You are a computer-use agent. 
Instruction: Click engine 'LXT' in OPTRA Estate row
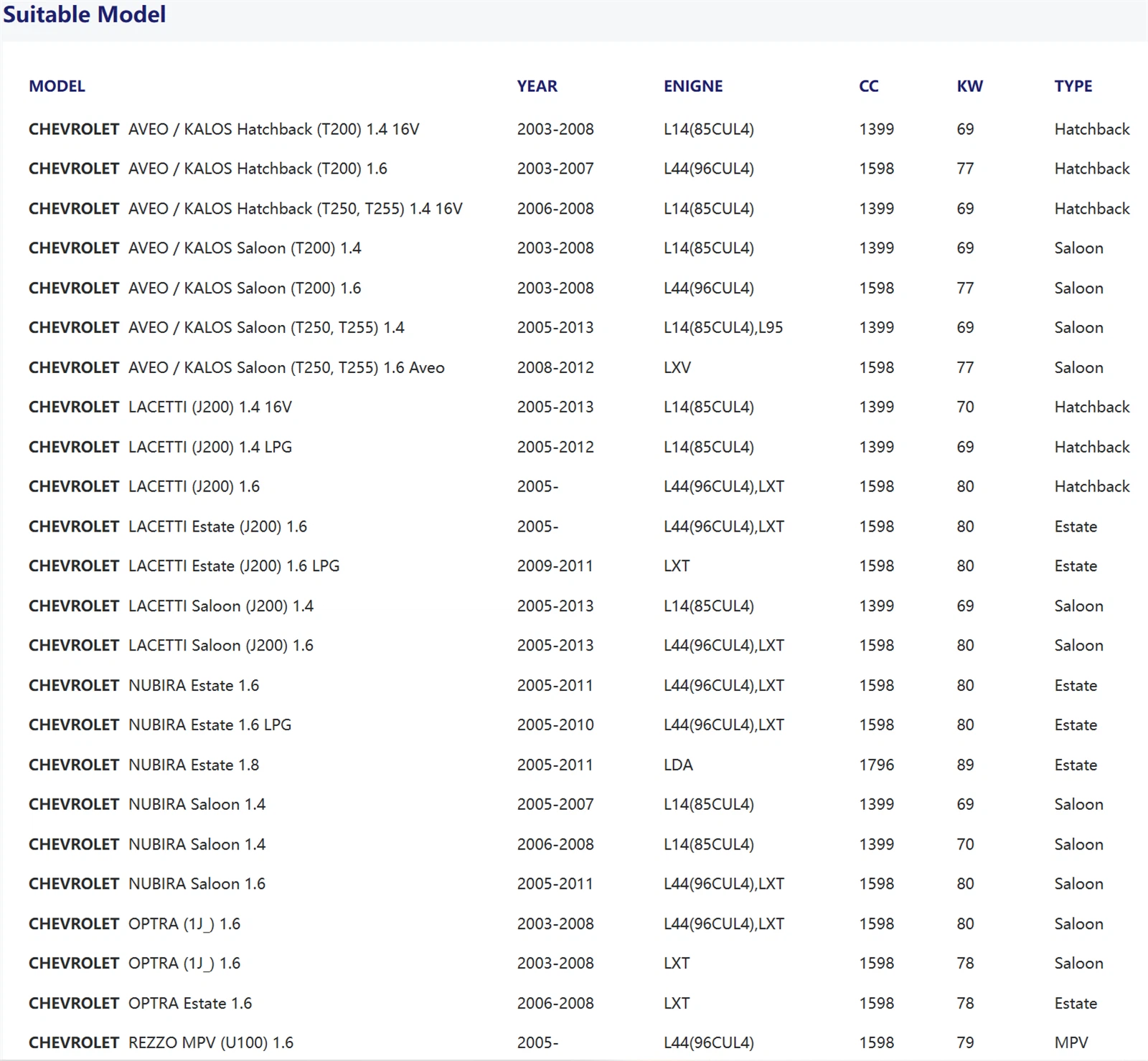coord(677,1004)
